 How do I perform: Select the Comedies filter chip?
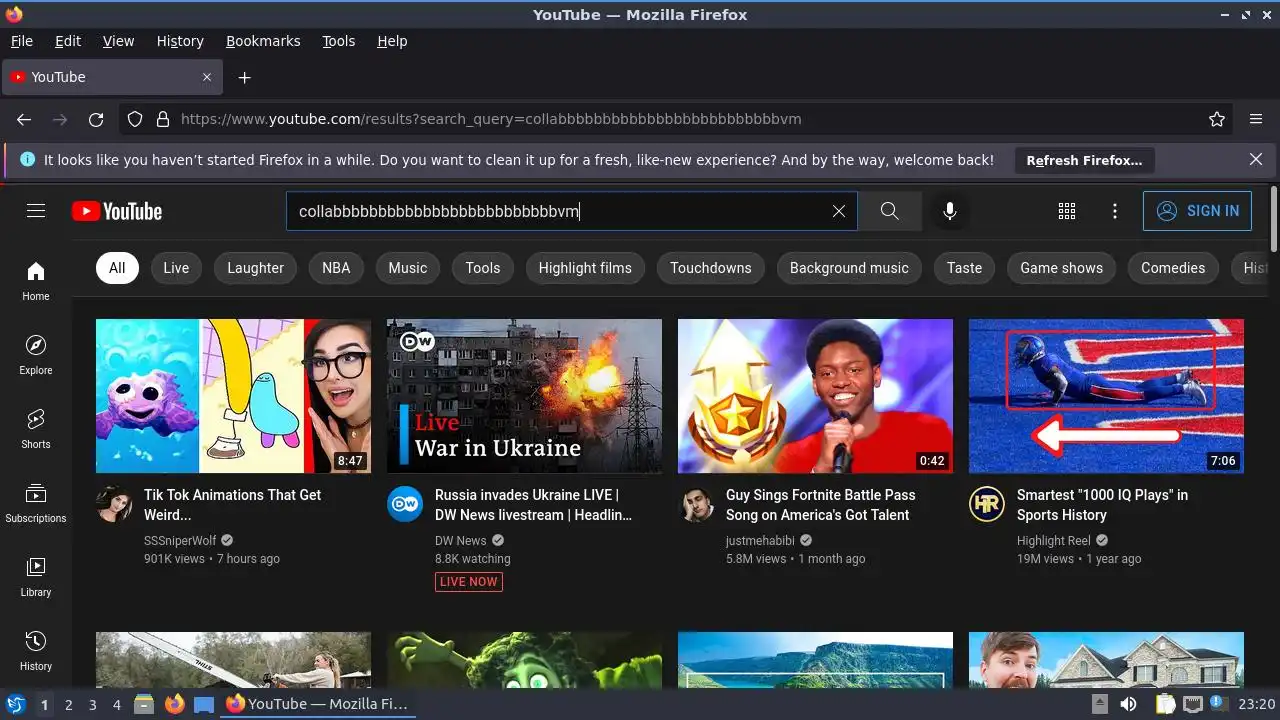tap(1173, 268)
